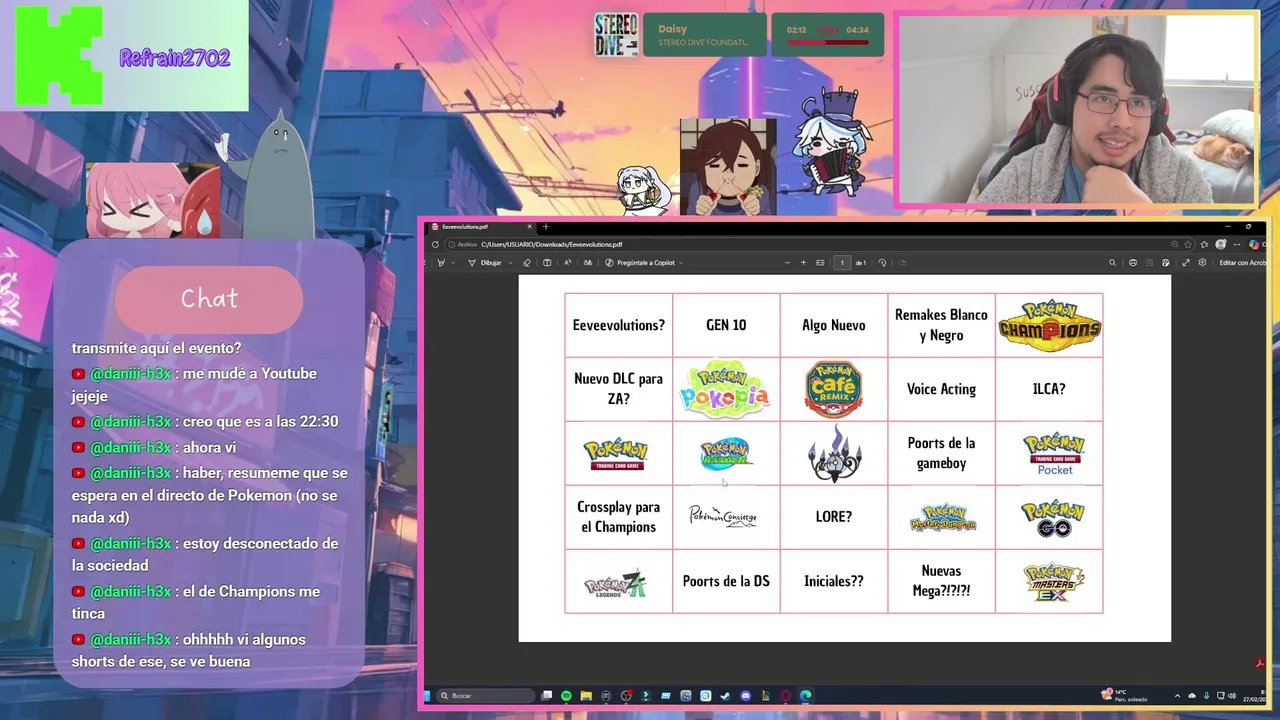Screen dimensions: 1280x720
Task: Select the Eeveevolutions.pdf browser tab
Action: (482, 227)
